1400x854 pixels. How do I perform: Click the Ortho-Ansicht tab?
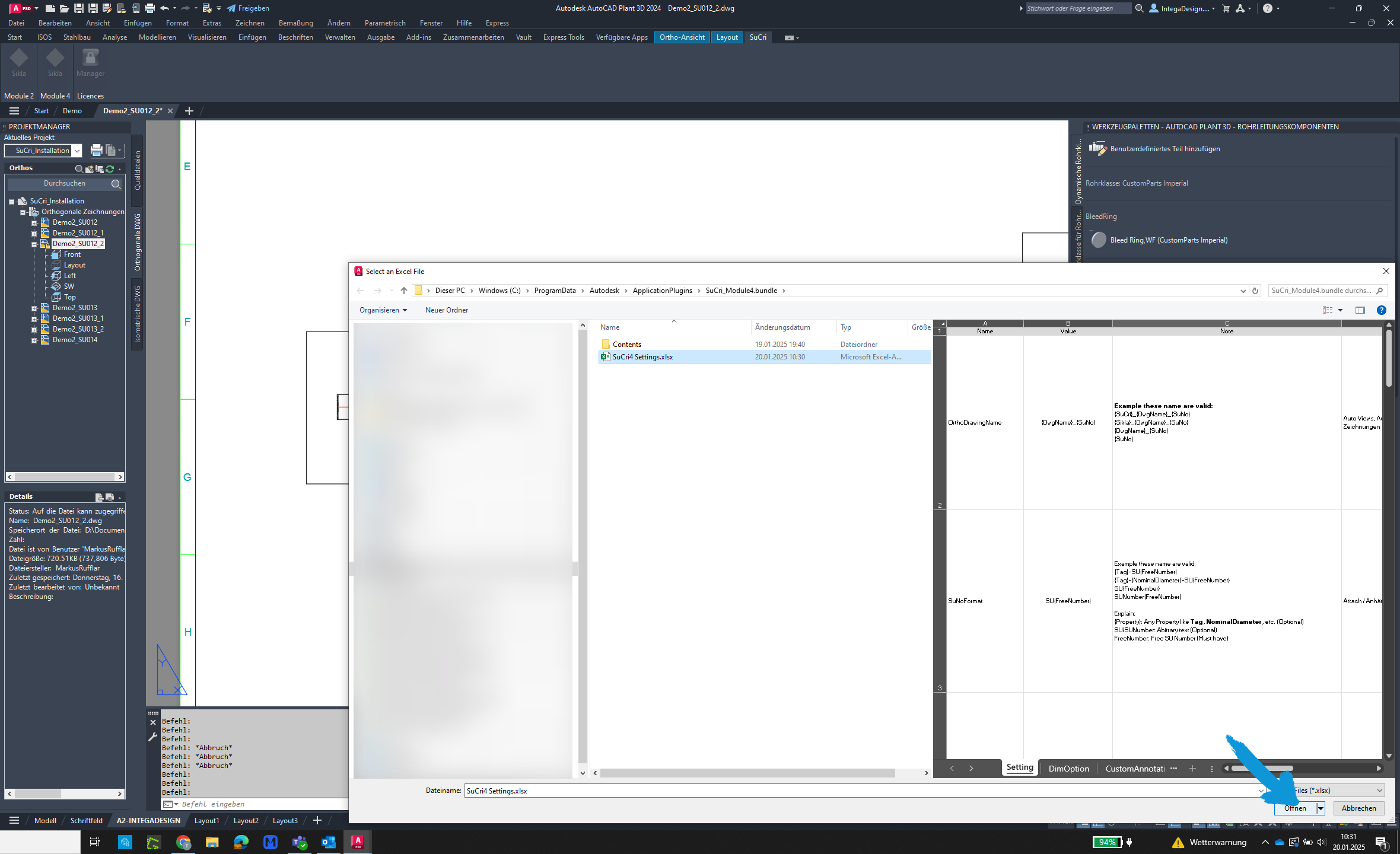pos(682,37)
